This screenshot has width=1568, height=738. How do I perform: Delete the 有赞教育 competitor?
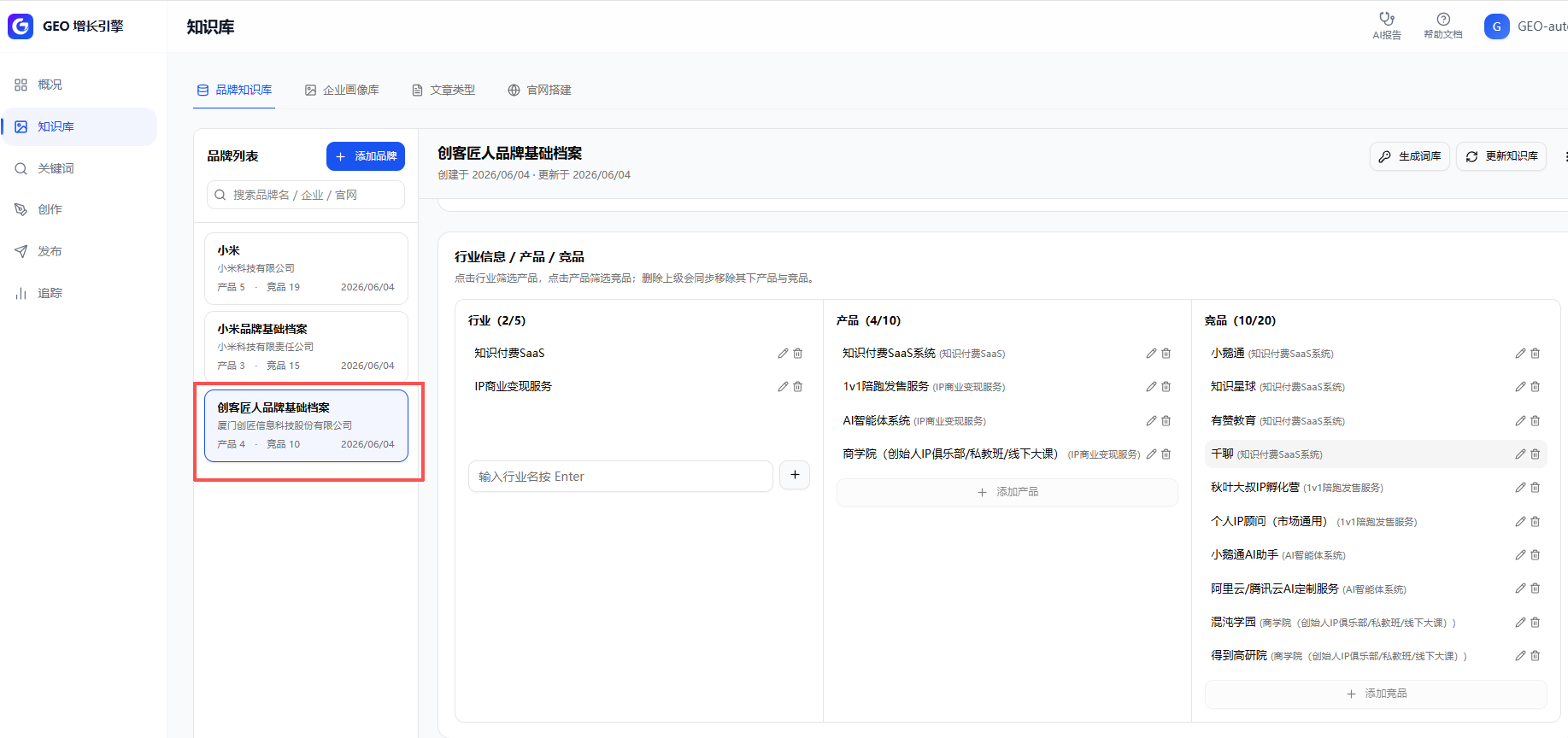pos(1536,421)
